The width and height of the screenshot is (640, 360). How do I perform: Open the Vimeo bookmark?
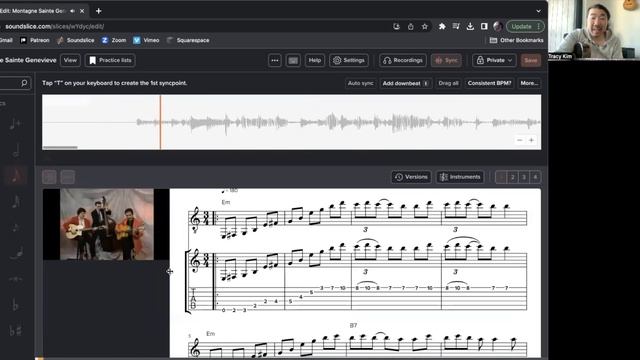coord(146,40)
